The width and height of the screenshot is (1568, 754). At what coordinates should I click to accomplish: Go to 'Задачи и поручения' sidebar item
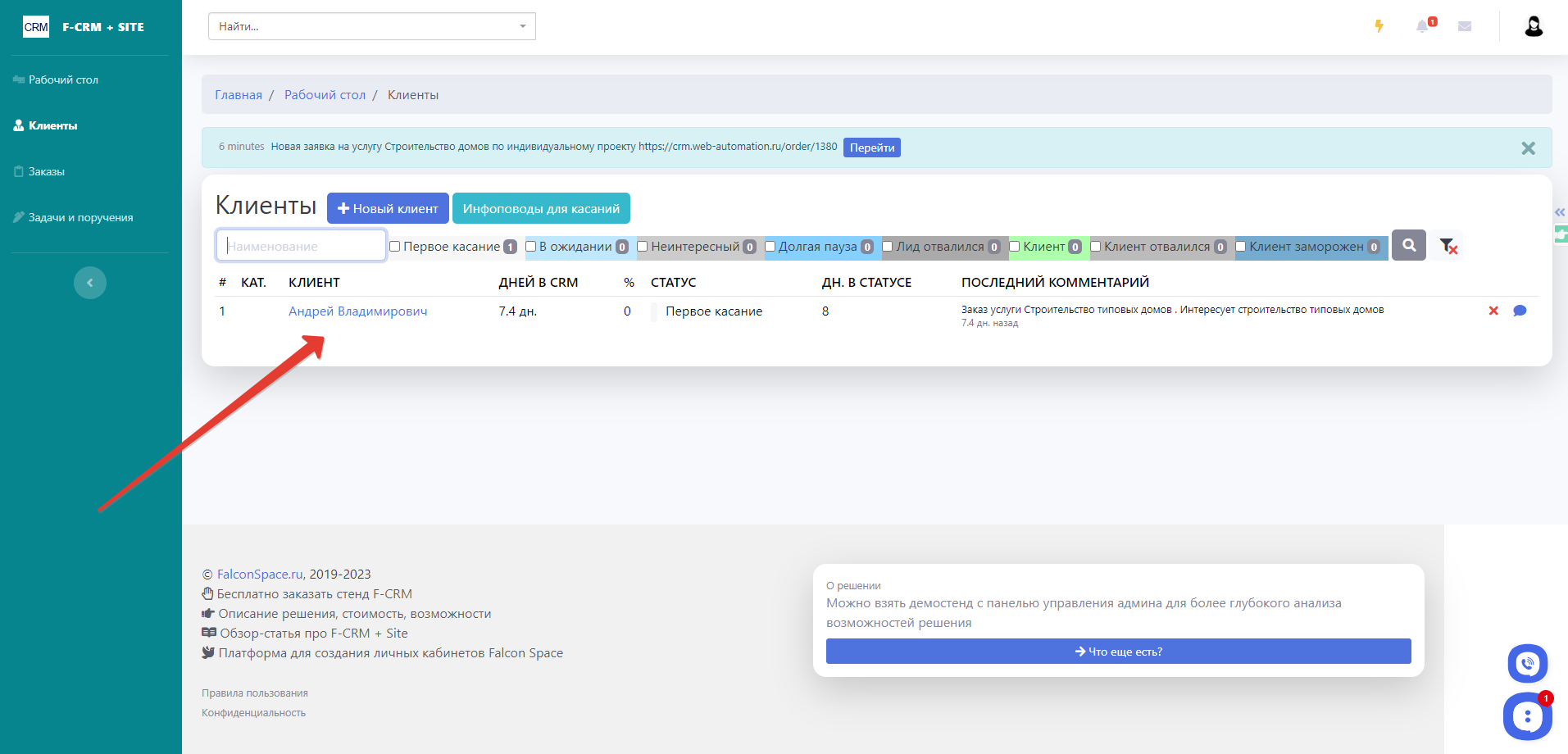click(x=80, y=217)
